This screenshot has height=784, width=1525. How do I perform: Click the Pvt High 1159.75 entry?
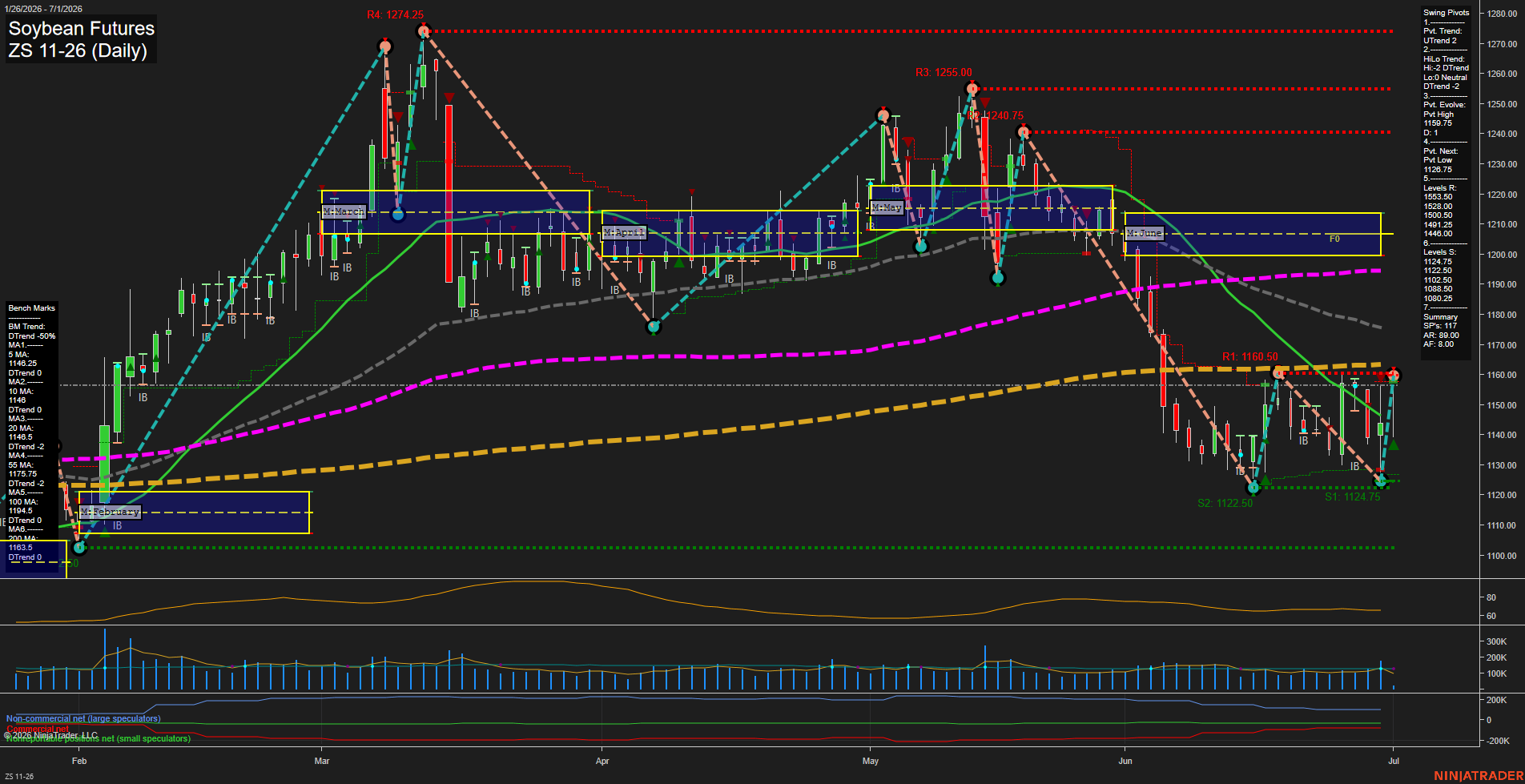[x=1438, y=119]
